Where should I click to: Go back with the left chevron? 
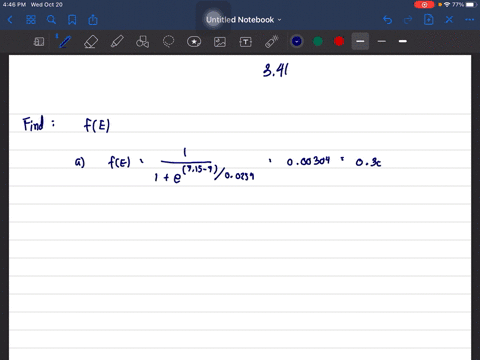pos(10,20)
